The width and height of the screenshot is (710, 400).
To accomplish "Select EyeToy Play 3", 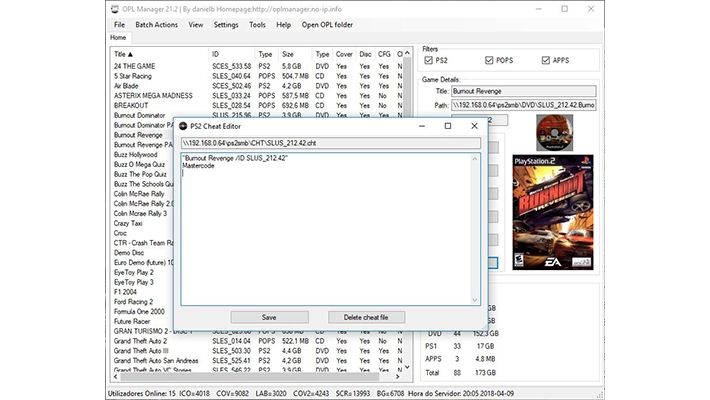I will click(134, 282).
